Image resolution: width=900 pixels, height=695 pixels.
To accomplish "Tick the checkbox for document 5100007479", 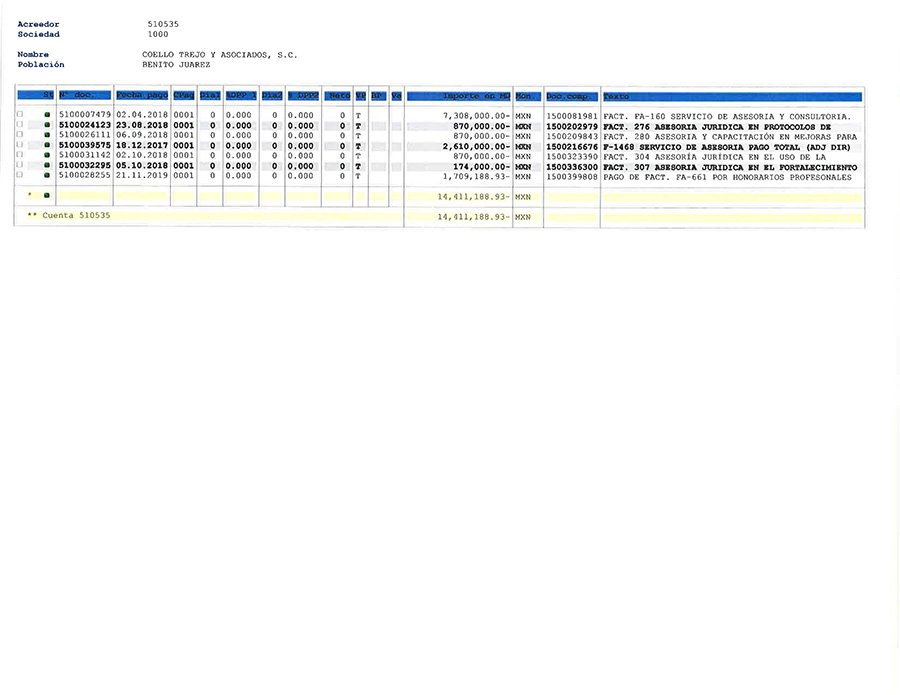I will click(20, 116).
